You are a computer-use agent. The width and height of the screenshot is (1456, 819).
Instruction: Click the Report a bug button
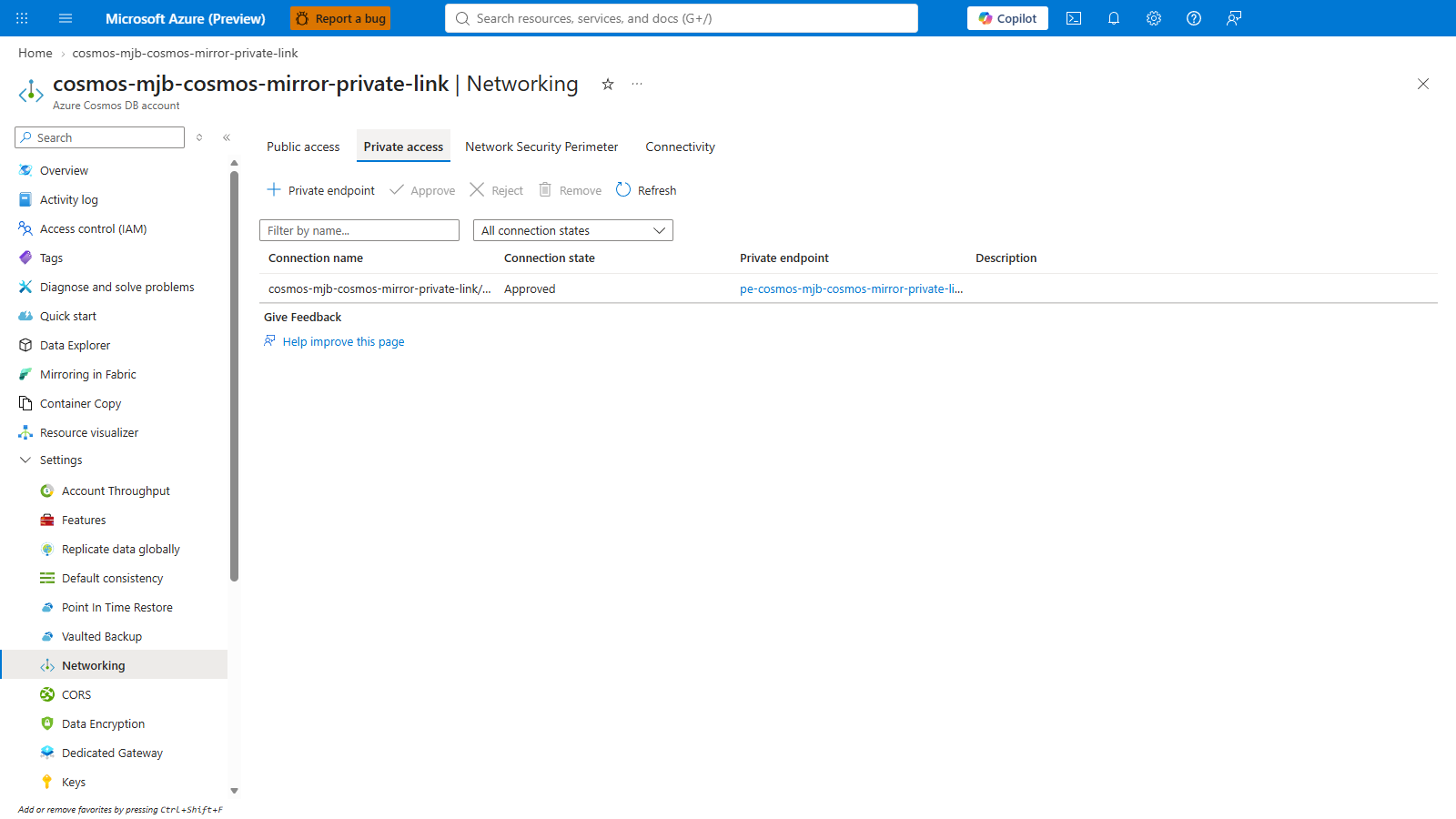(x=340, y=18)
